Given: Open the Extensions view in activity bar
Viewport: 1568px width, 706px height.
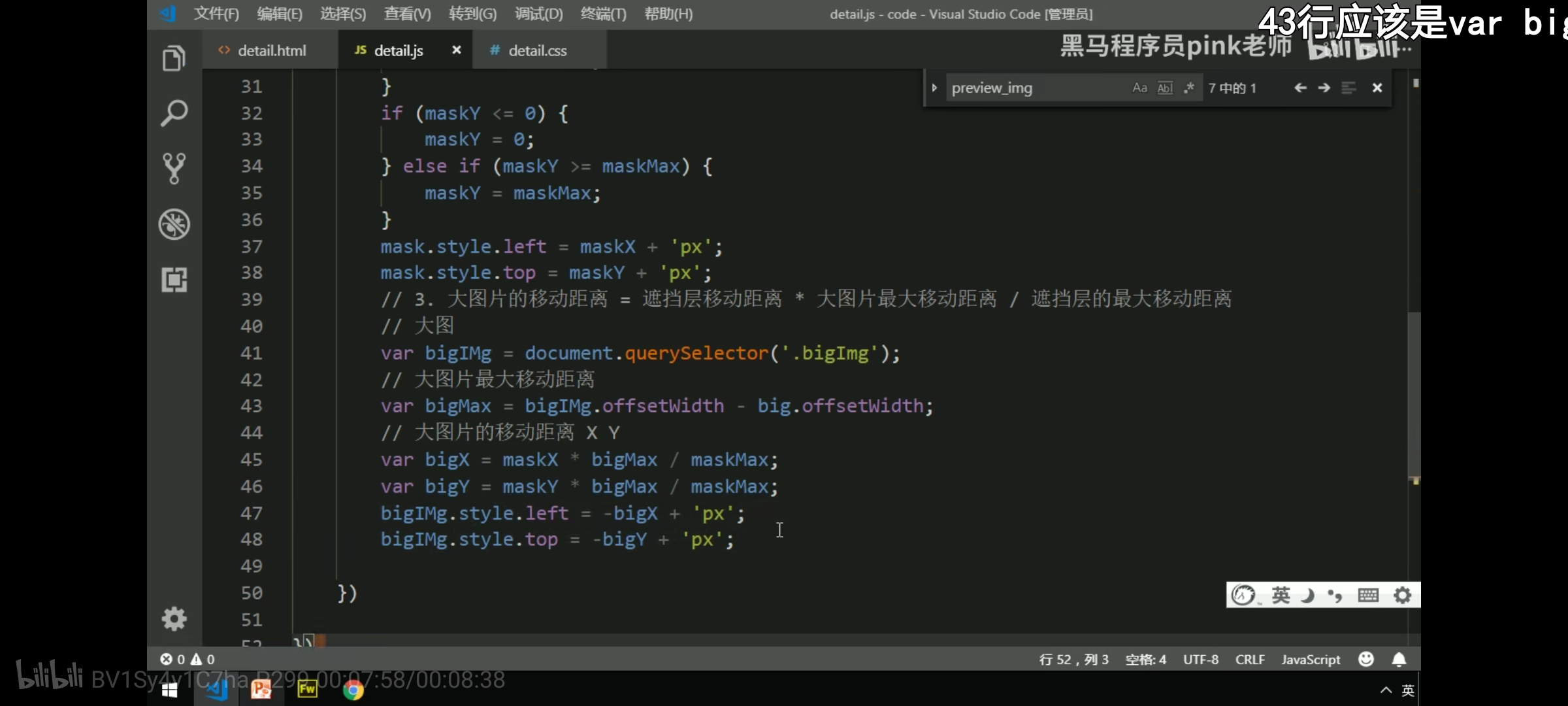Looking at the screenshot, I should point(174,280).
